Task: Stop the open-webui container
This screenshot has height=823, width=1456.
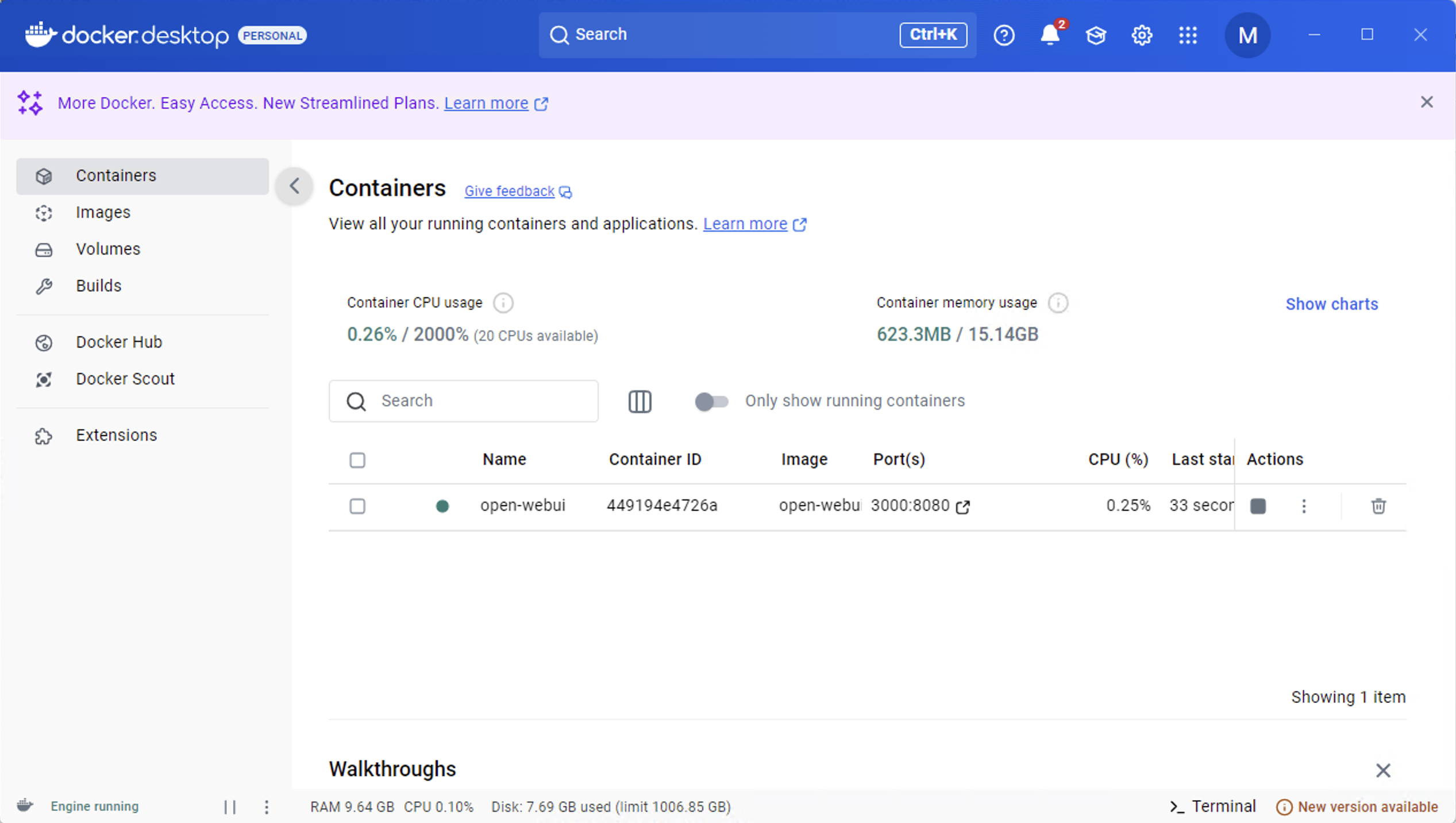Action: (1258, 506)
